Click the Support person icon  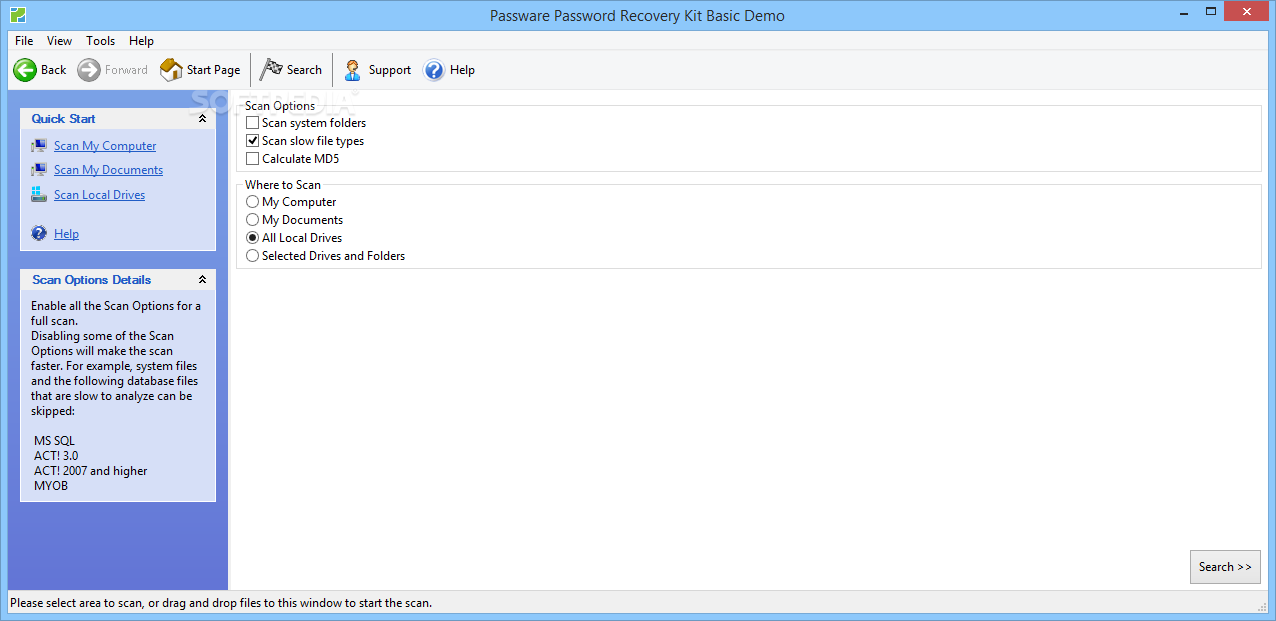353,70
